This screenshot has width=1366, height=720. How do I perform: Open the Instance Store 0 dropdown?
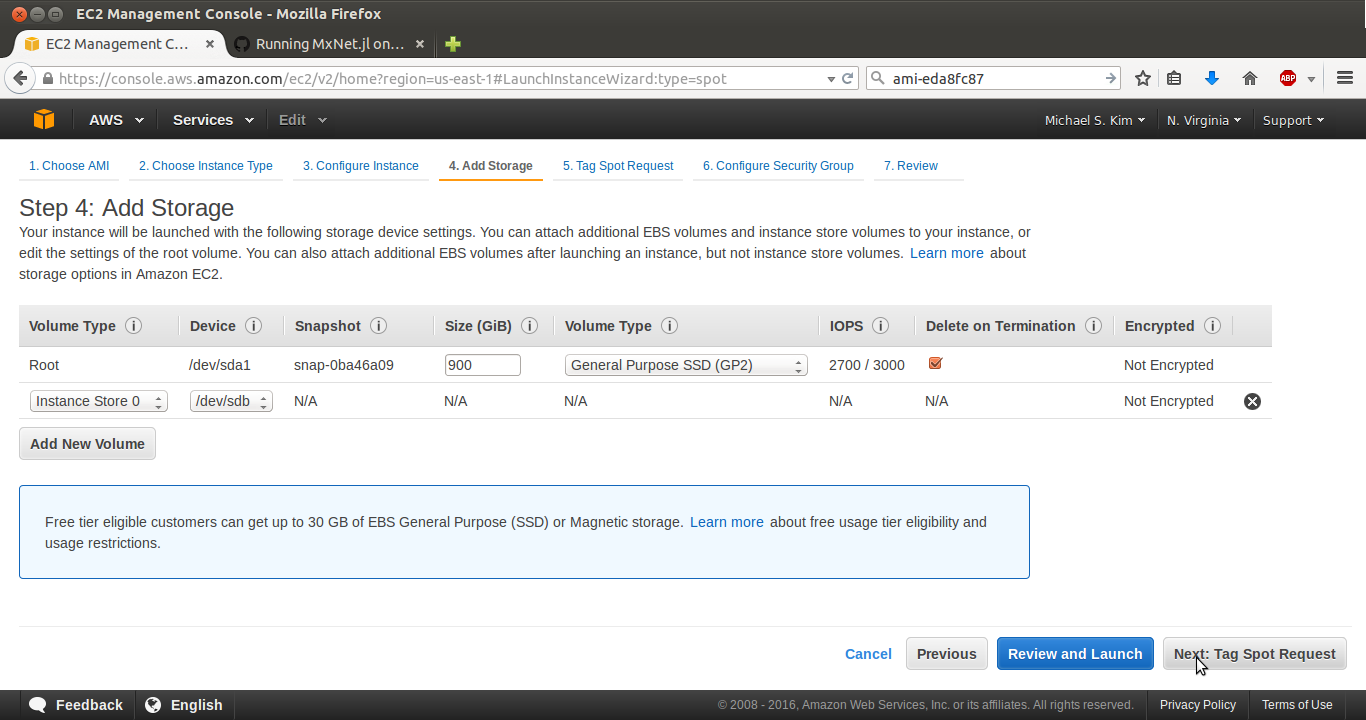pyautogui.click(x=98, y=401)
